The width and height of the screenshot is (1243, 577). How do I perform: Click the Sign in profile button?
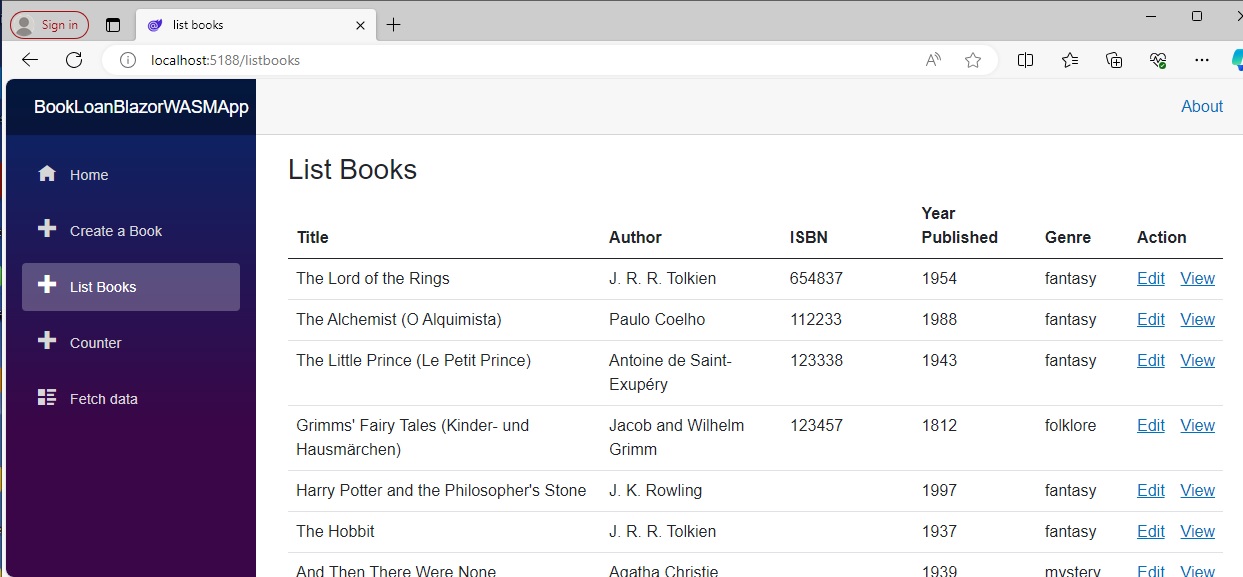49,25
